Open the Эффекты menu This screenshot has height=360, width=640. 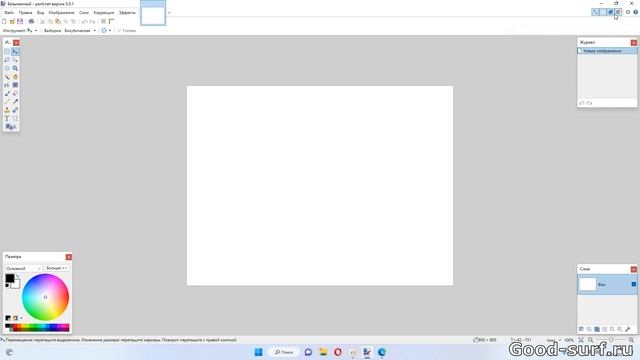(127, 13)
